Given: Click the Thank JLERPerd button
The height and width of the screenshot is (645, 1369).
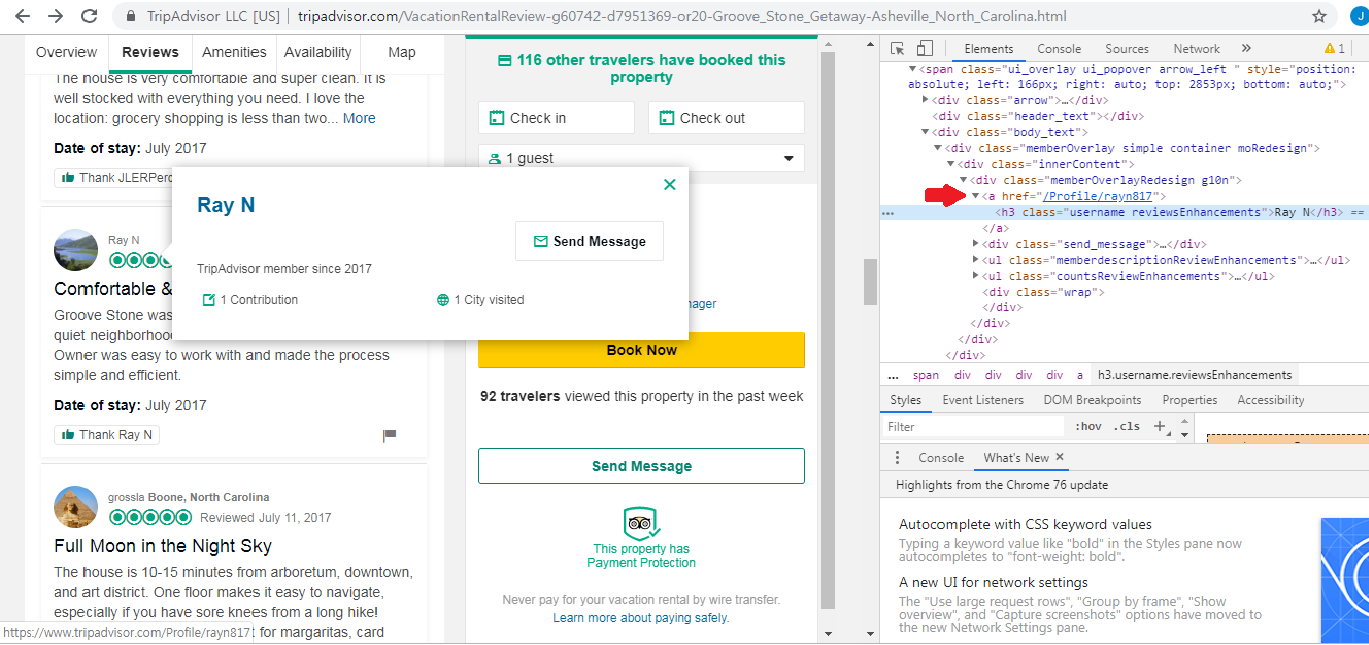Looking at the screenshot, I should (113, 178).
